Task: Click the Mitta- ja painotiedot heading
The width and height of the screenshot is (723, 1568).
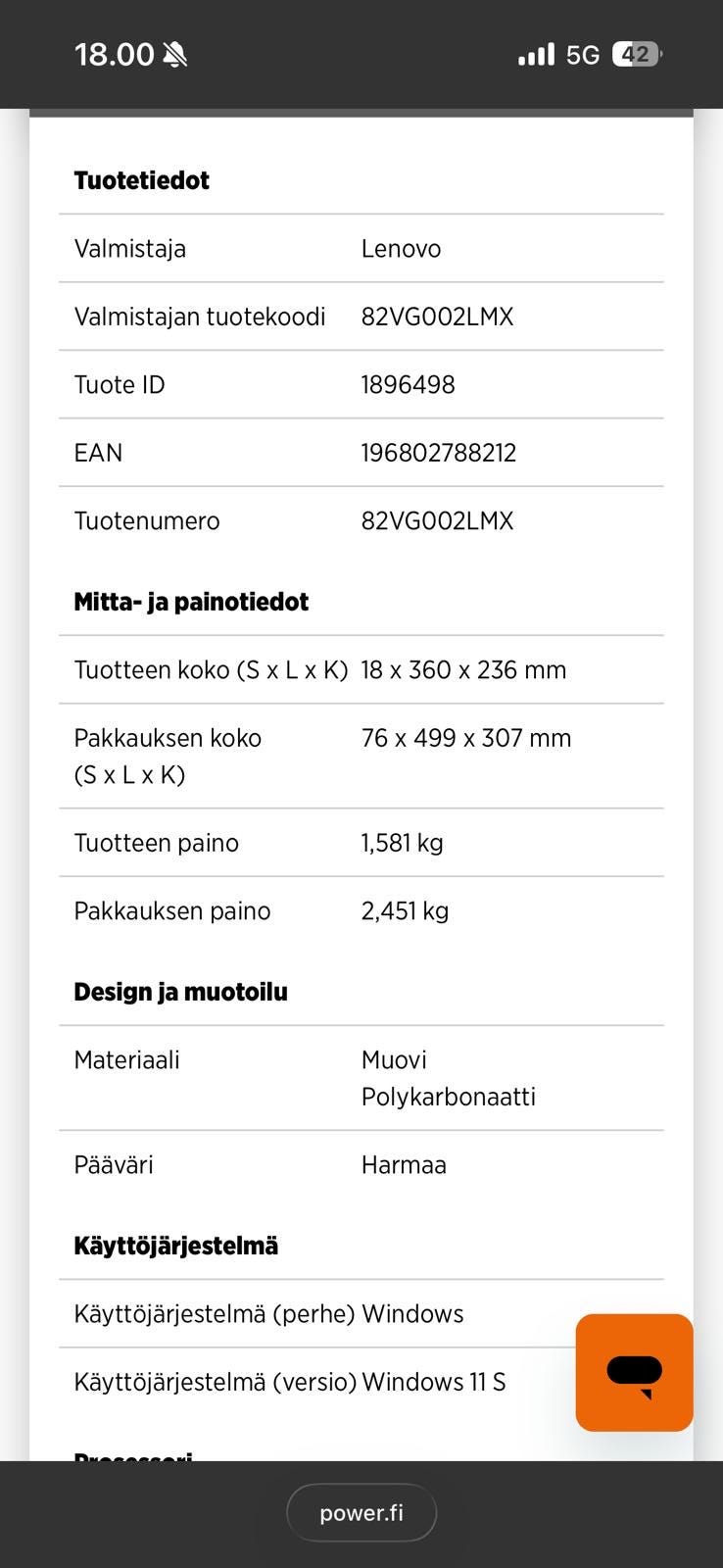Action: (191, 602)
